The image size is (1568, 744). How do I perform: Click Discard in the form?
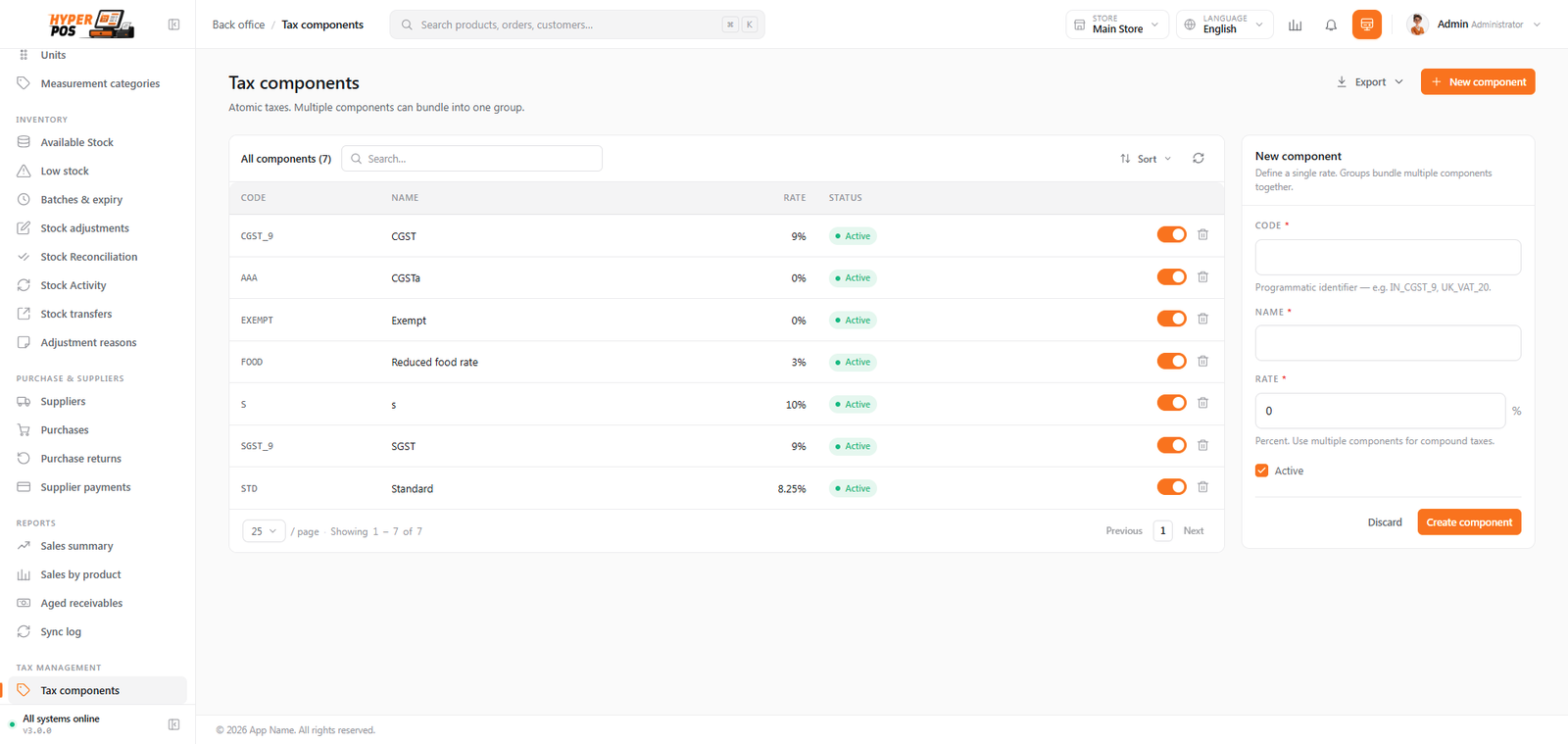tap(1385, 522)
